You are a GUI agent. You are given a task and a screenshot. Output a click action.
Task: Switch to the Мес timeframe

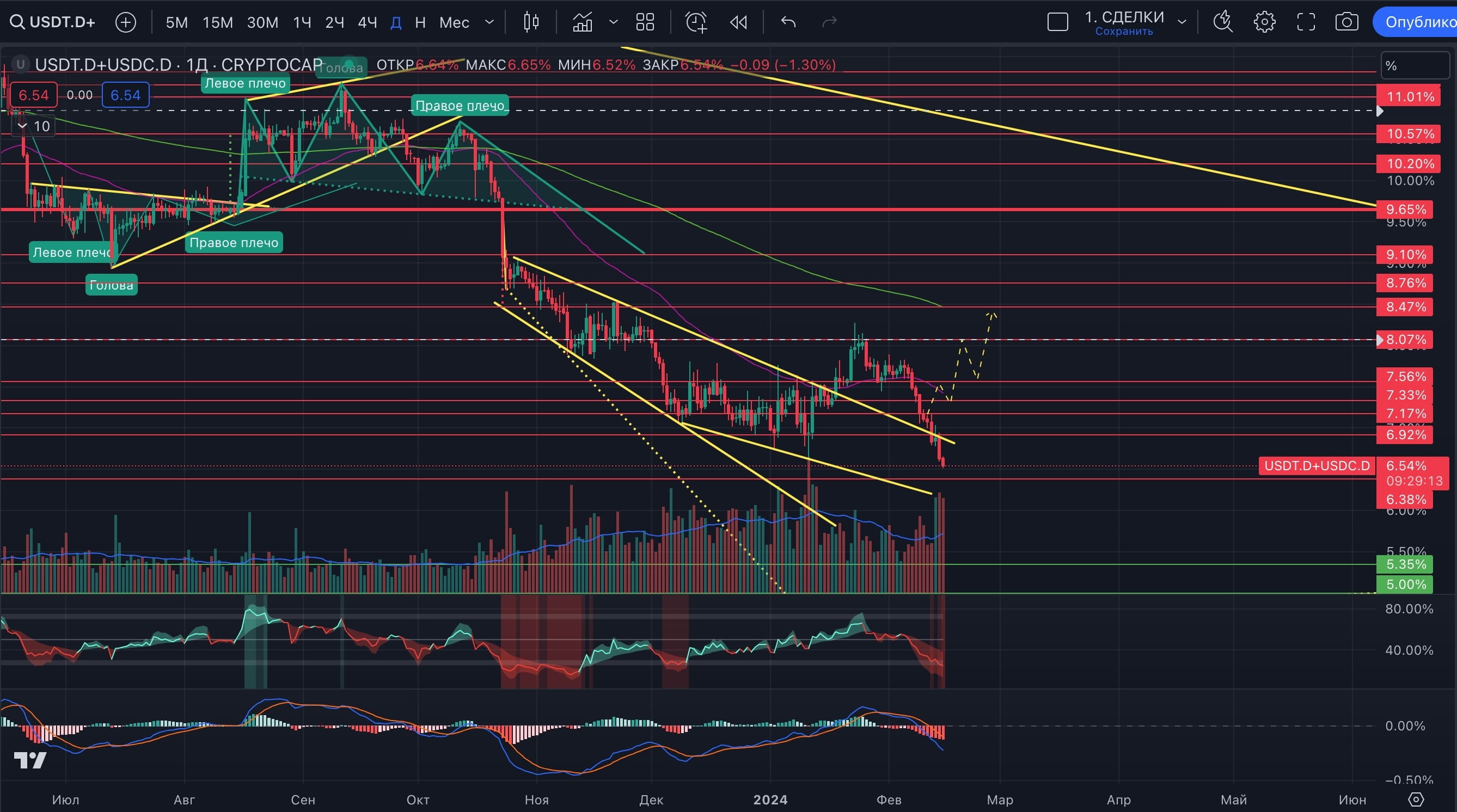click(454, 22)
